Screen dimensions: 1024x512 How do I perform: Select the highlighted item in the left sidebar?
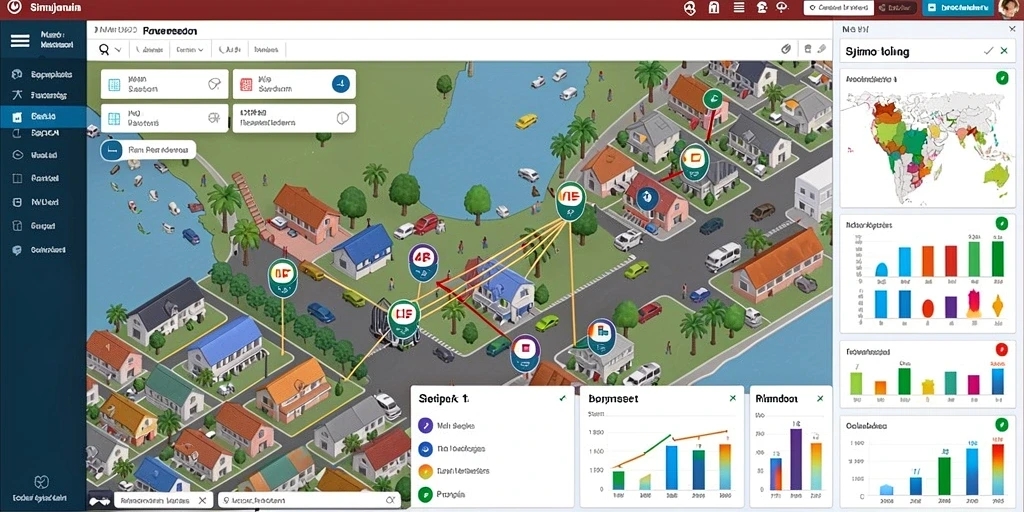coord(43,117)
